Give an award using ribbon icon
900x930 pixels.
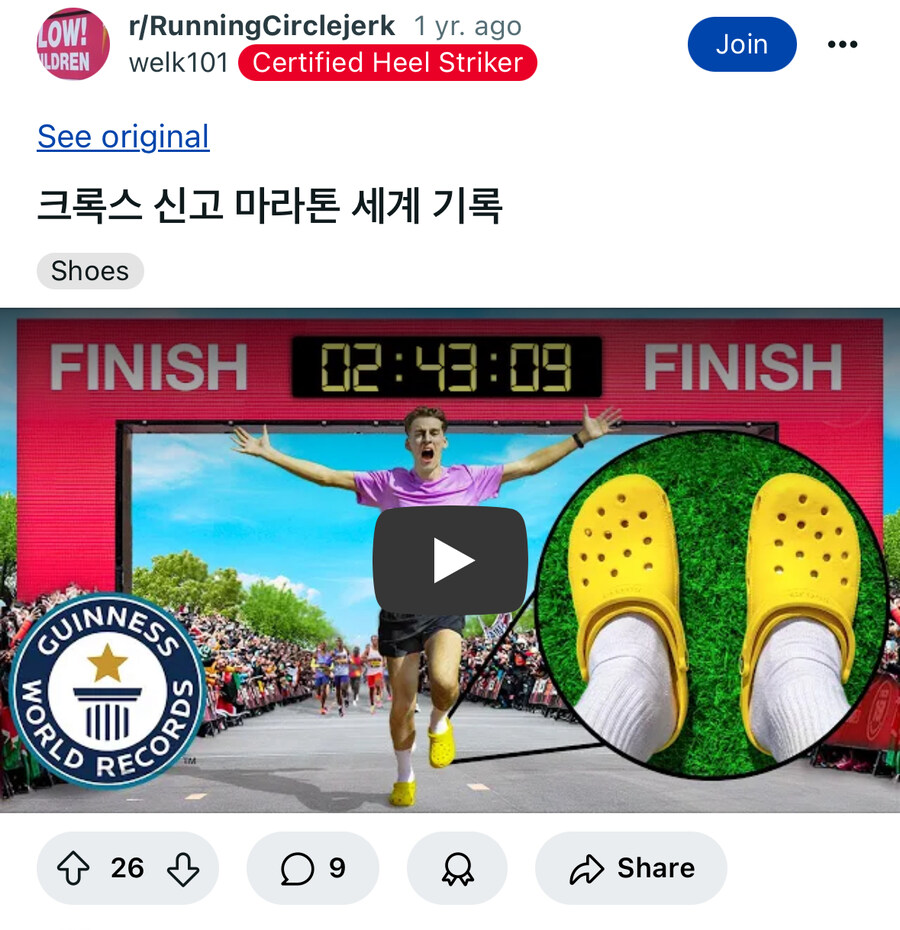457,869
